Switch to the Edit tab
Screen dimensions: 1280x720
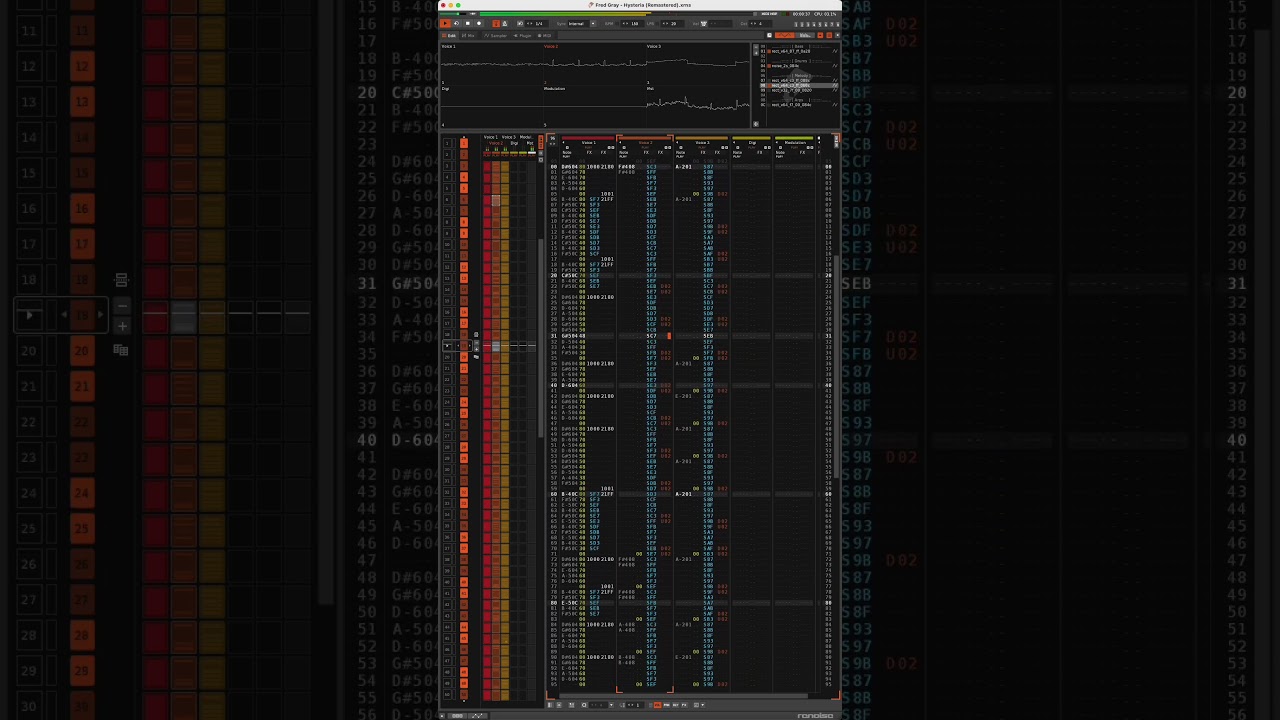click(449, 36)
